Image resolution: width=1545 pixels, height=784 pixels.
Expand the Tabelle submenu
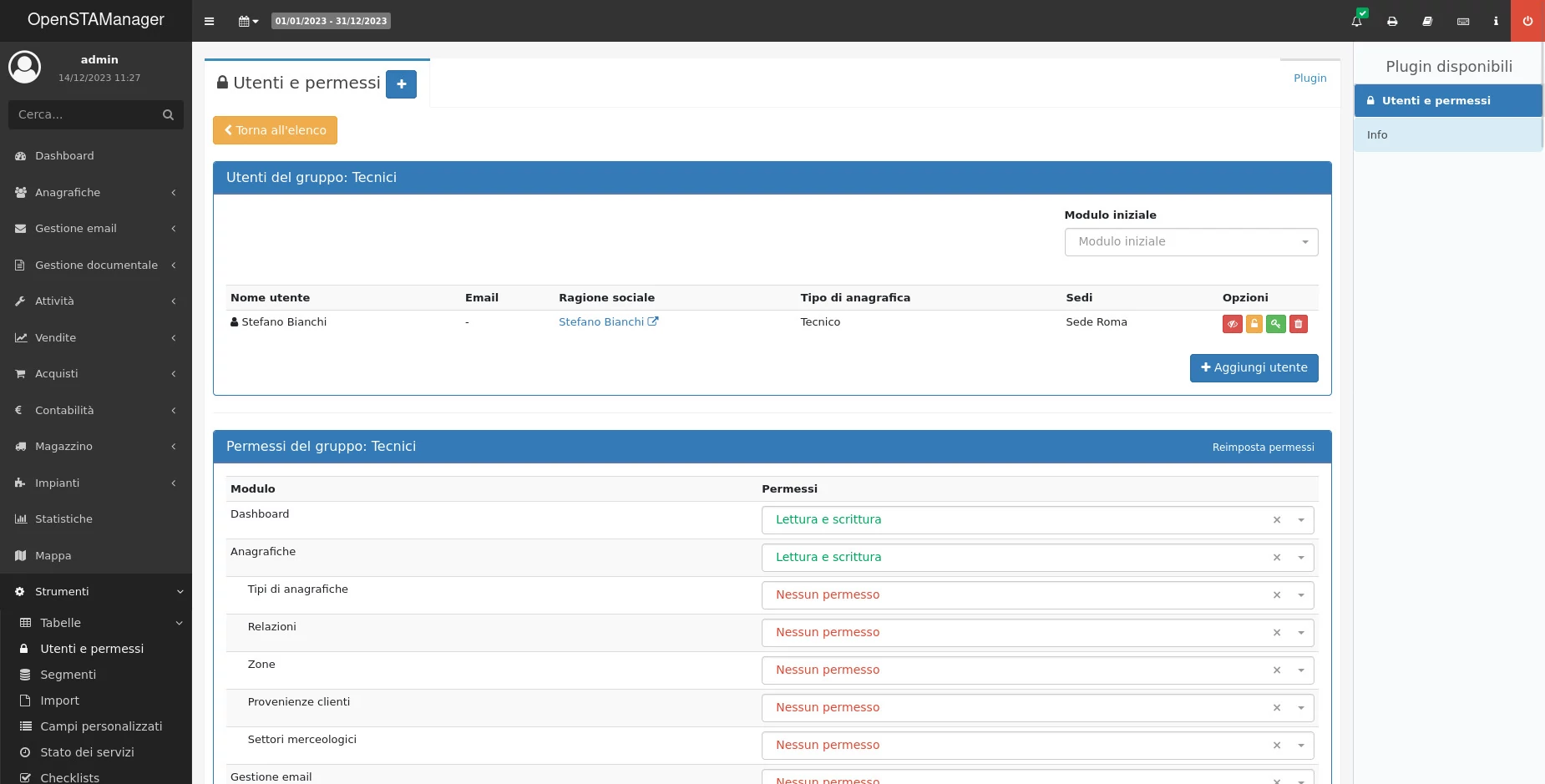click(96, 623)
